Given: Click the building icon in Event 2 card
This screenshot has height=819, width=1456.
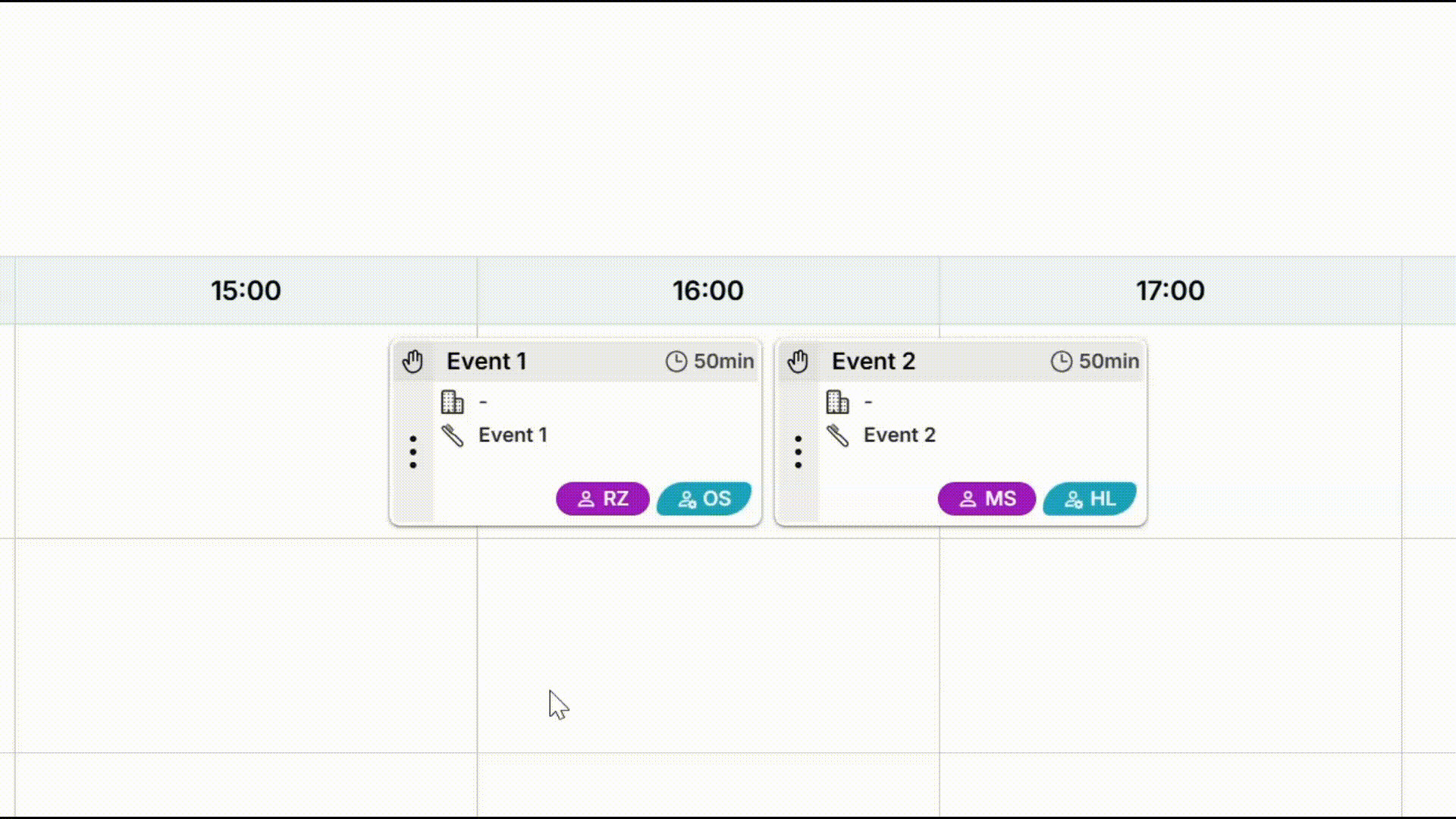Looking at the screenshot, I should coord(838,402).
